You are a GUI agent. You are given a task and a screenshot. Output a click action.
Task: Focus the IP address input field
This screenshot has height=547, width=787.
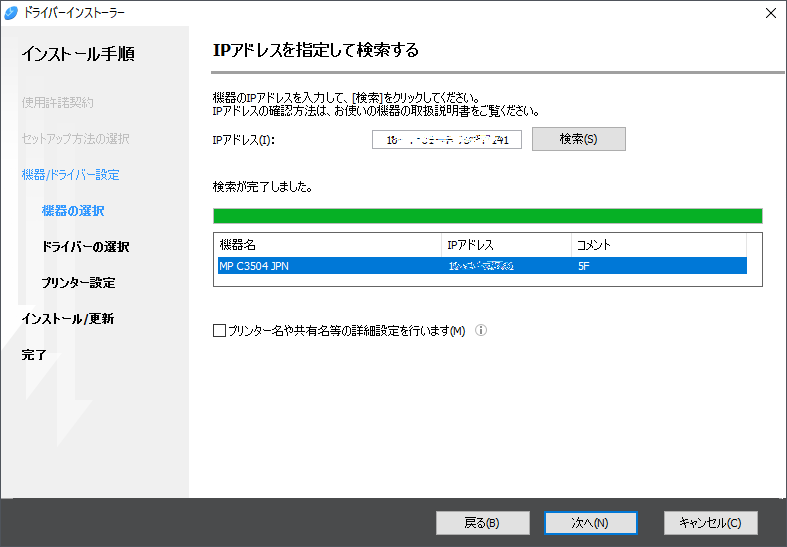(447, 140)
